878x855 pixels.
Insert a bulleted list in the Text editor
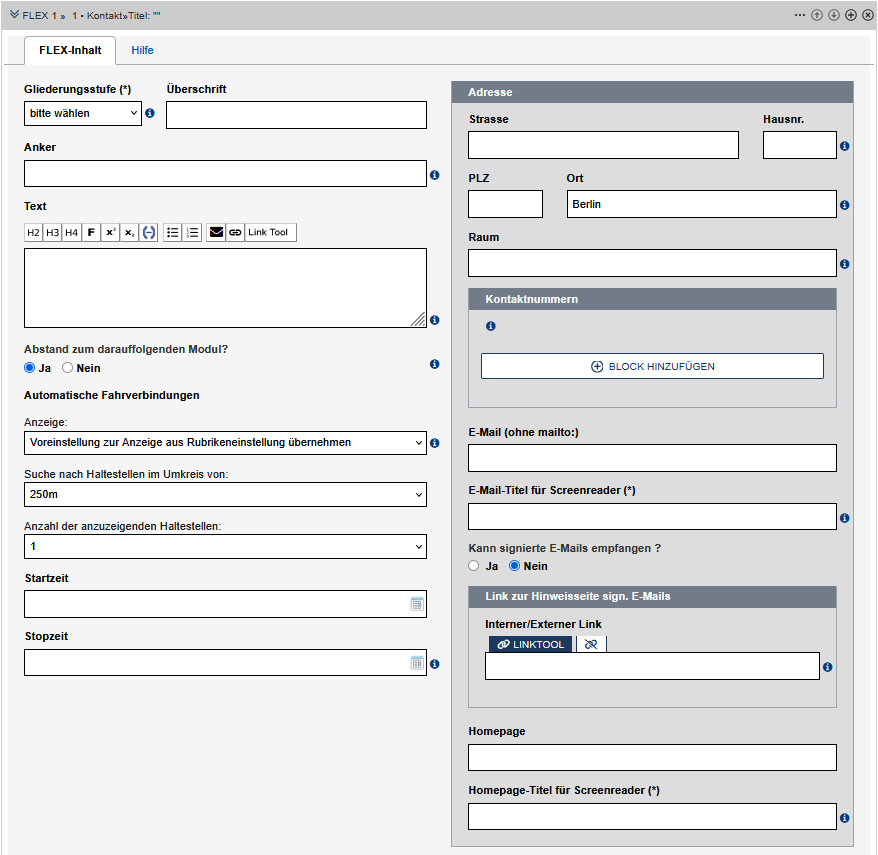[173, 233]
